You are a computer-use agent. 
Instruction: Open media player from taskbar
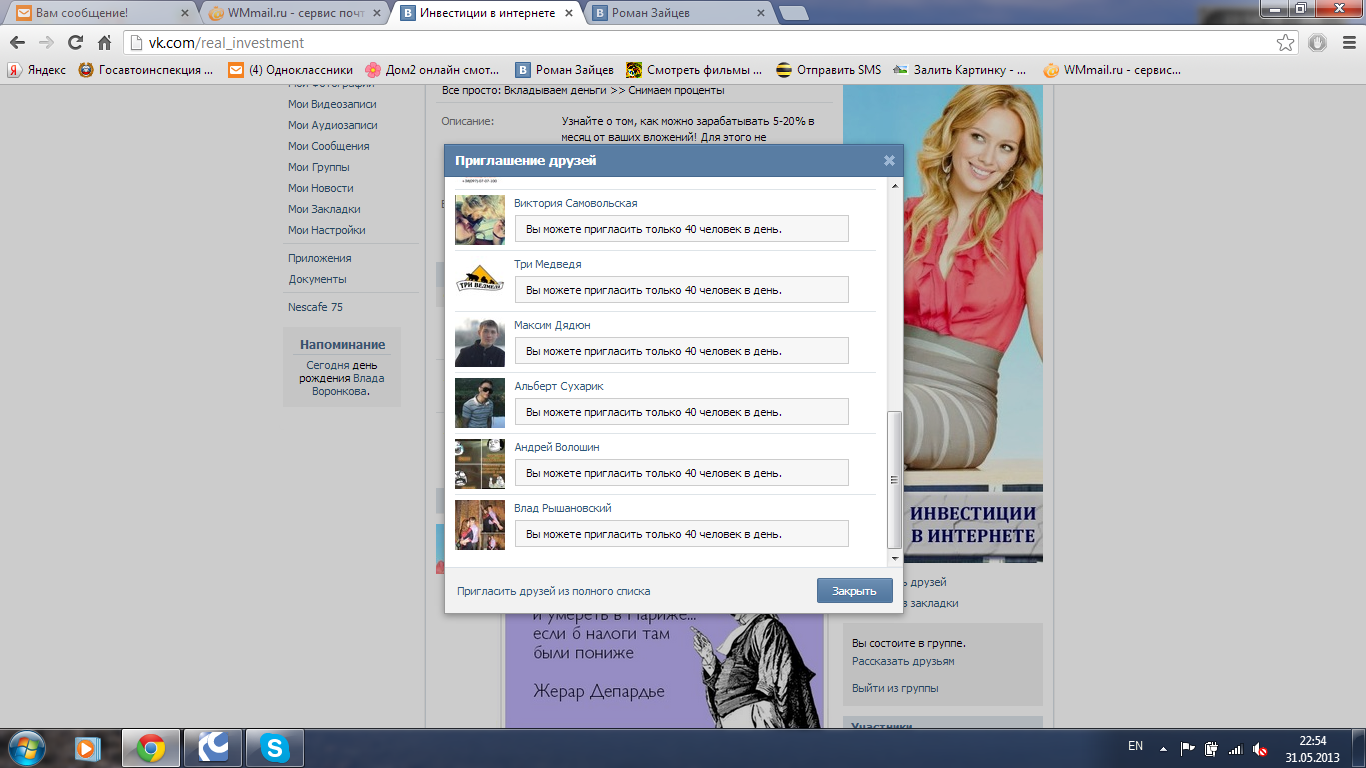coord(88,748)
